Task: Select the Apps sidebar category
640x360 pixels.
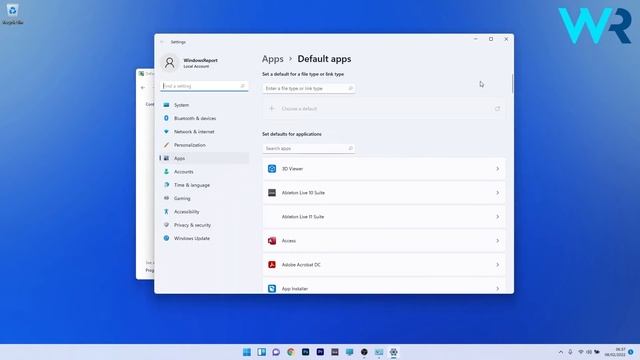Action: pyautogui.click(x=204, y=158)
